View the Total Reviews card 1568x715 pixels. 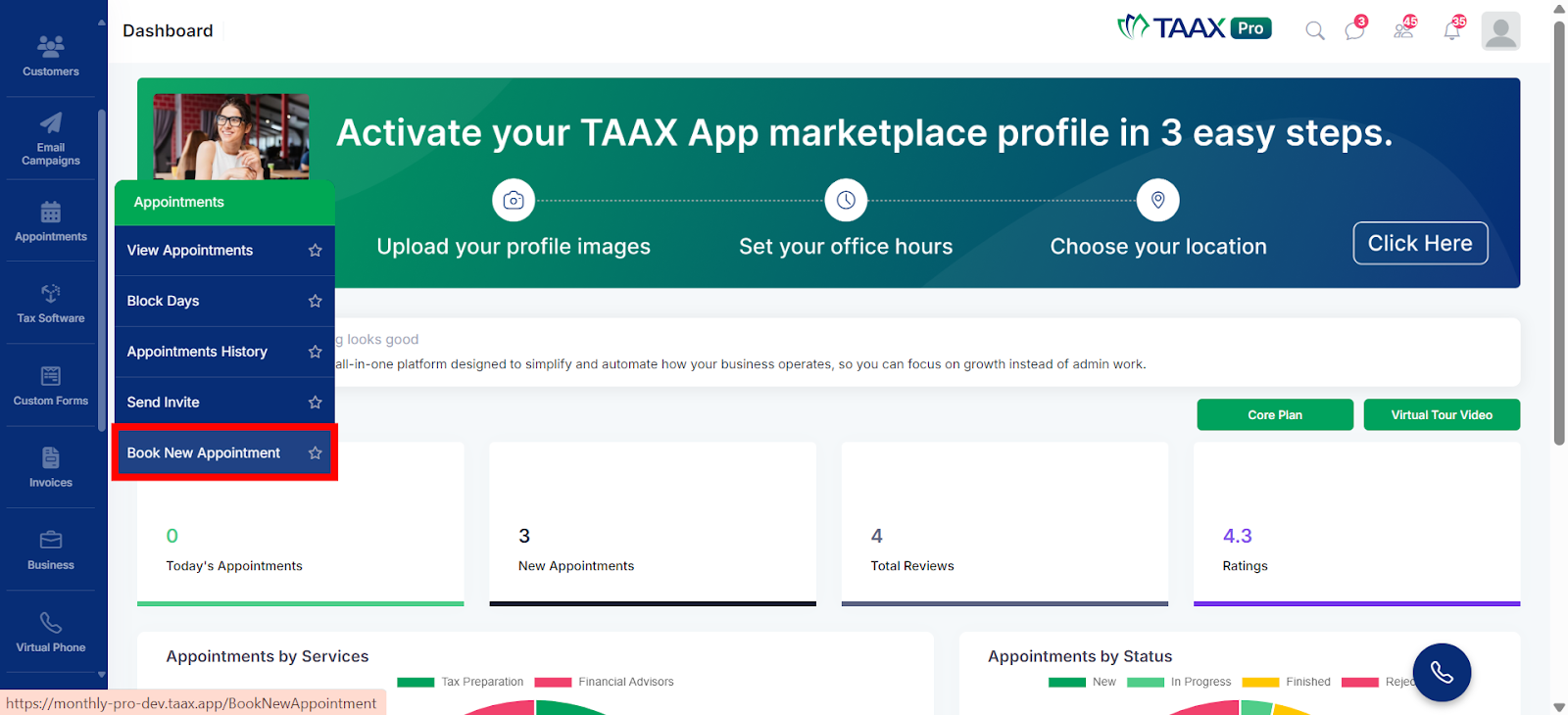pos(1004,524)
